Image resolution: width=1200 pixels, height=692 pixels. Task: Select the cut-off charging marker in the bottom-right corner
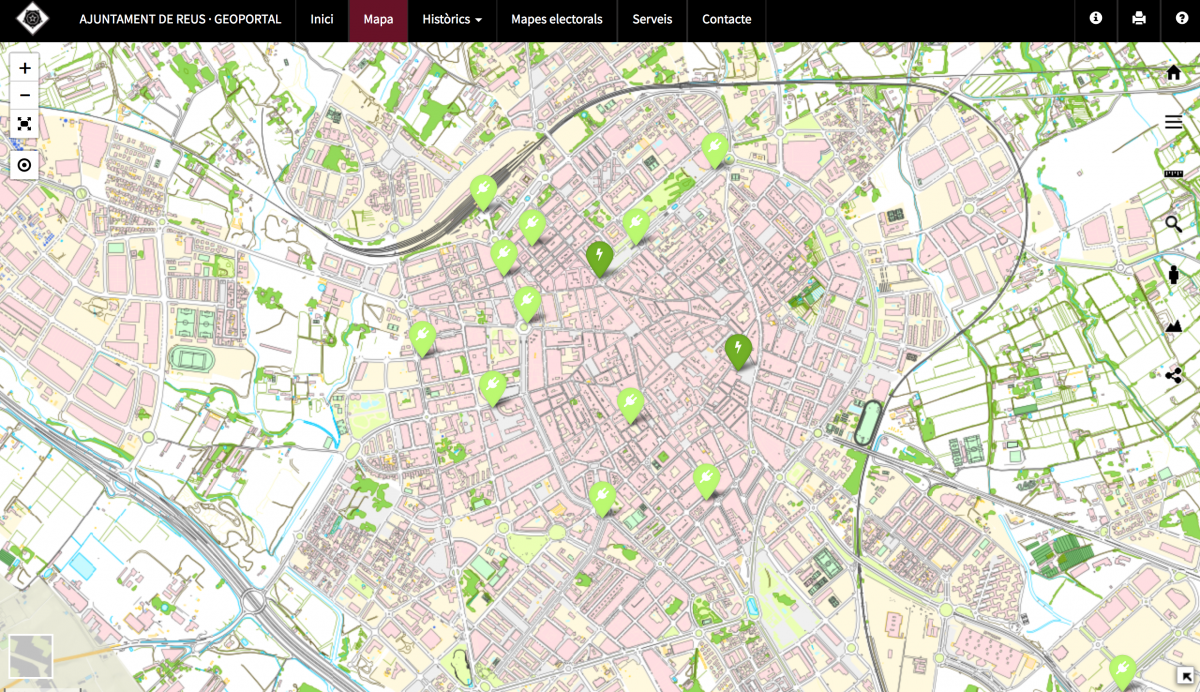[1123, 671]
